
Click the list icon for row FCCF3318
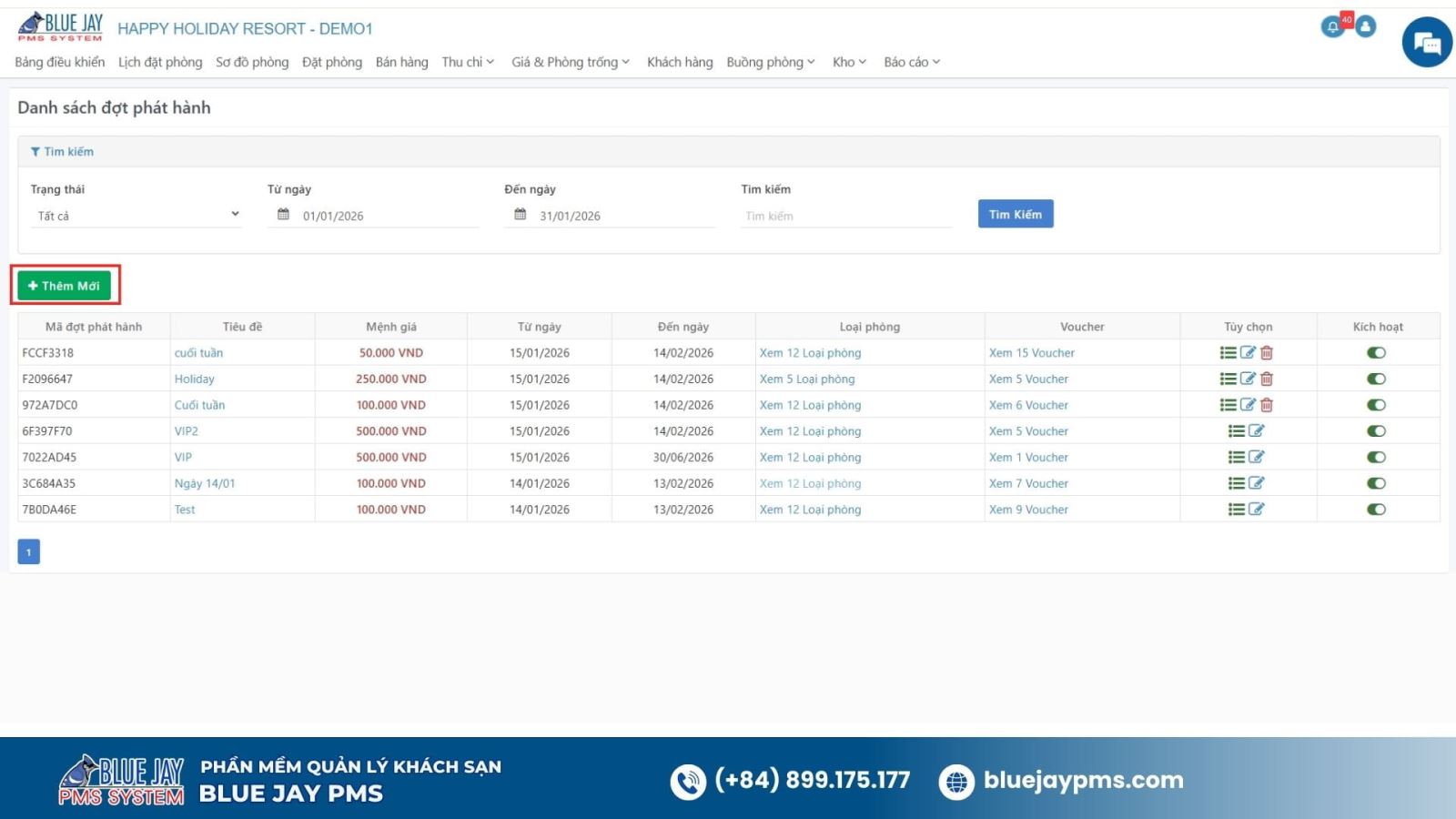click(x=1228, y=353)
